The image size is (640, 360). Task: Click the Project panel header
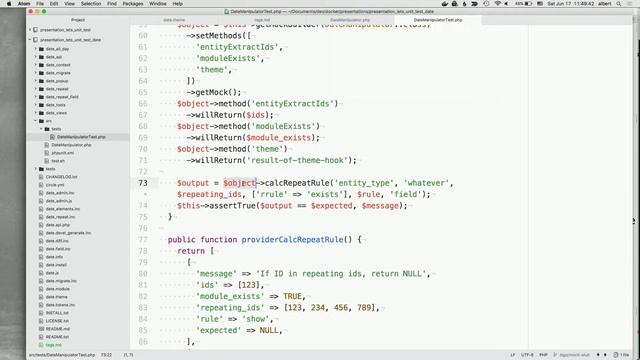(78, 20)
